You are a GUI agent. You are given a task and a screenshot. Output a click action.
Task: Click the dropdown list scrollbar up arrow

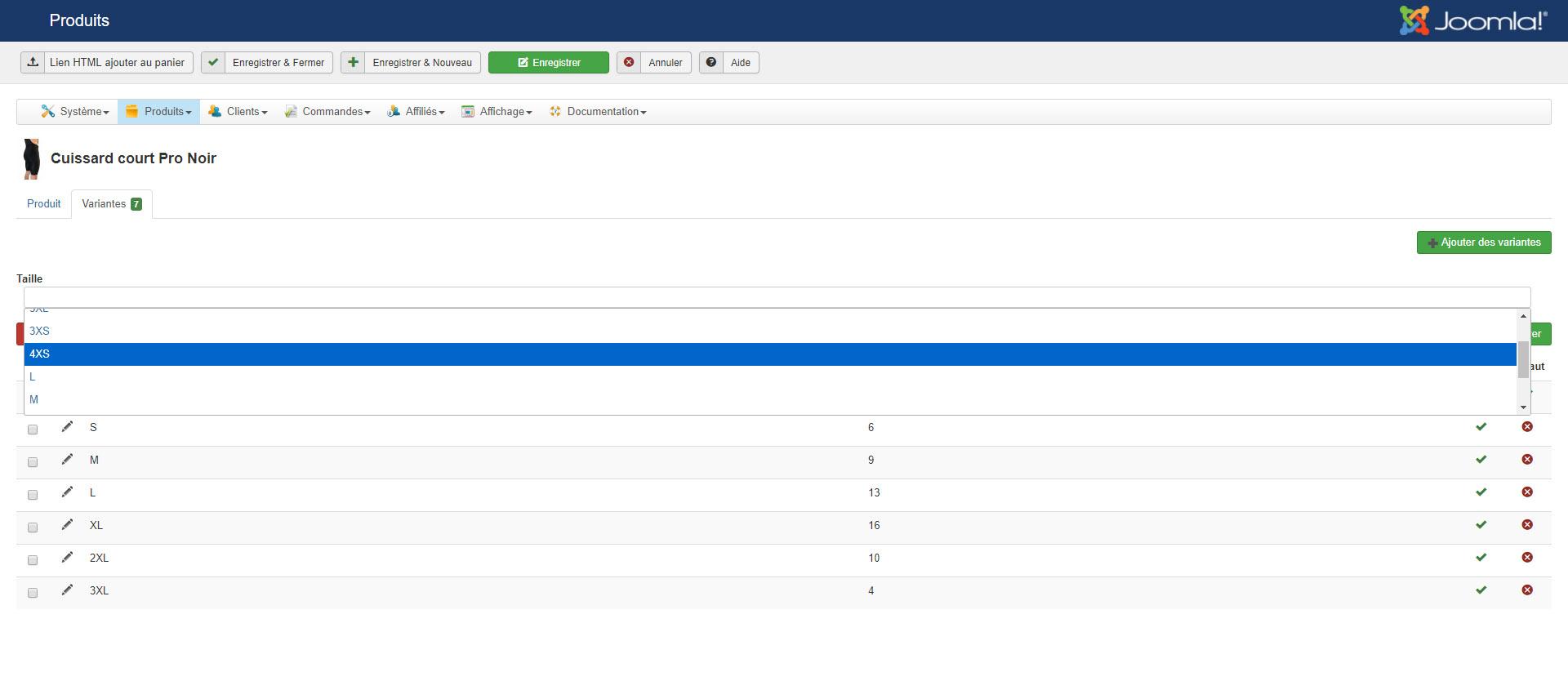click(x=1523, y=316)
